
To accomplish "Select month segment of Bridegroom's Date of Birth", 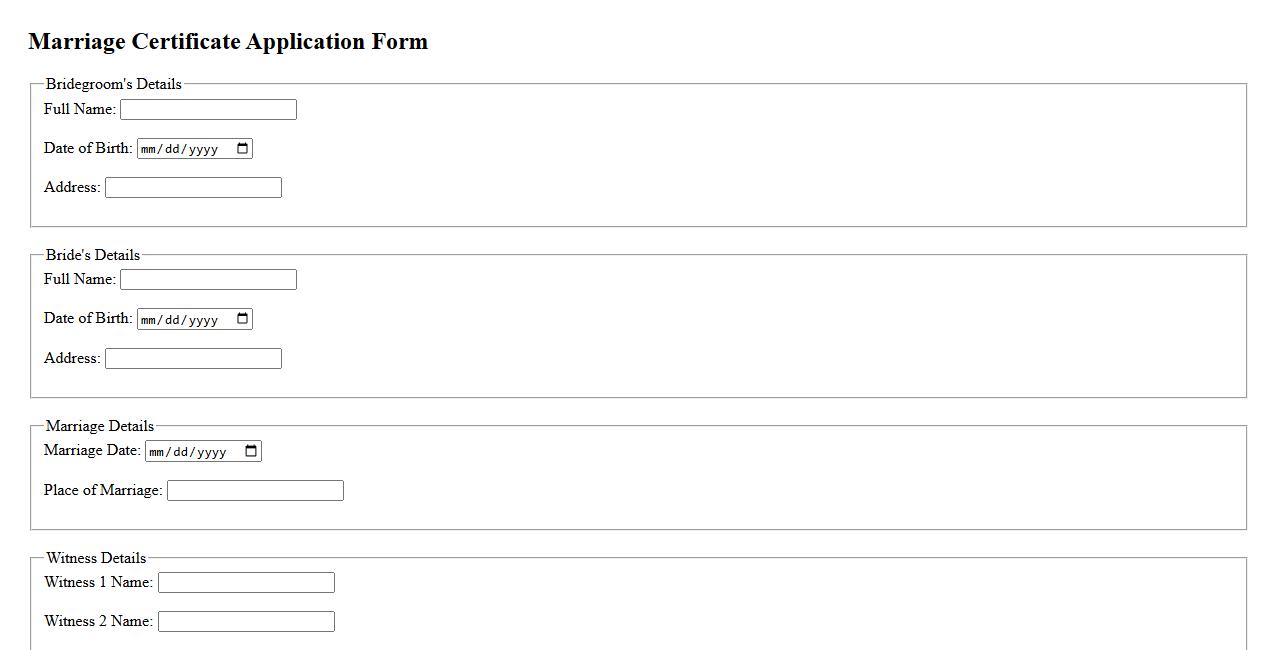I will point(150,149).
